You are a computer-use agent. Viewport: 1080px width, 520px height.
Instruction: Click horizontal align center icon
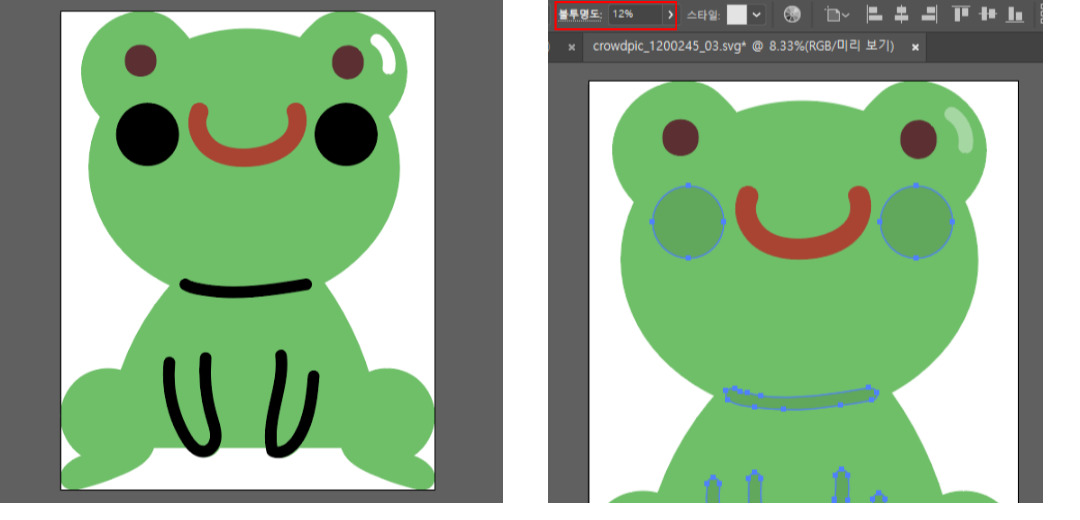click(901, 15)
